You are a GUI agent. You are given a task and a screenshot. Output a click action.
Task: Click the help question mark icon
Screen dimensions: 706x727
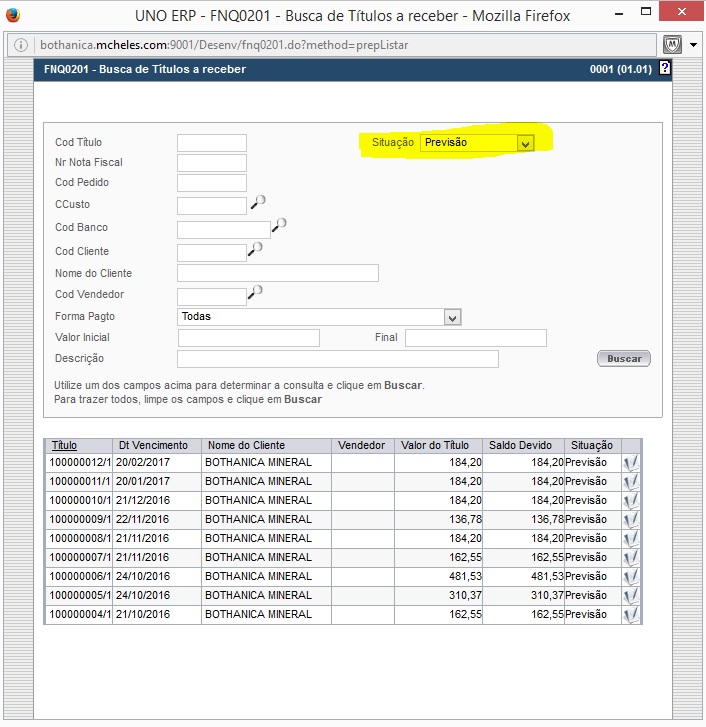(665, 69)
